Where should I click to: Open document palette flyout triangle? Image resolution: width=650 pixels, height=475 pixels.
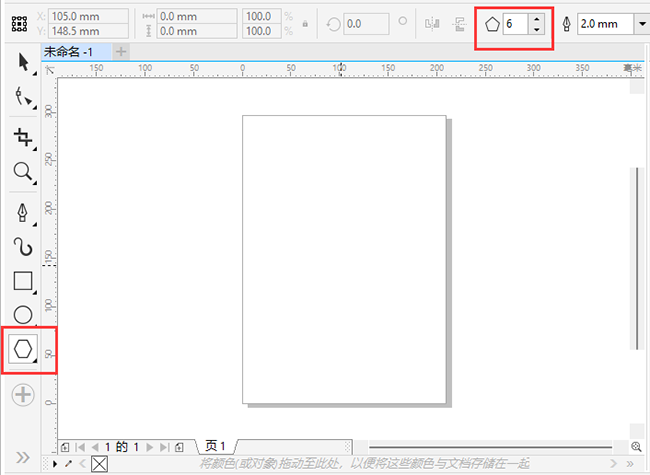click(55, 464)
